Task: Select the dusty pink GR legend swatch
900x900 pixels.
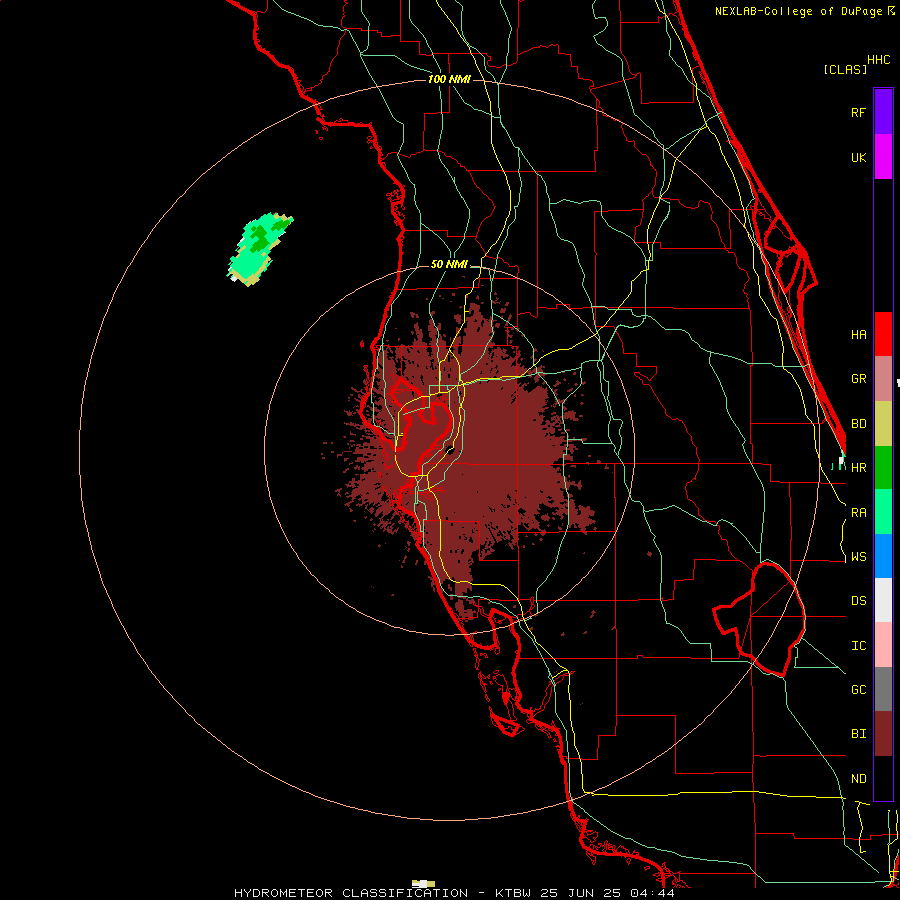Action: [883, 379]
